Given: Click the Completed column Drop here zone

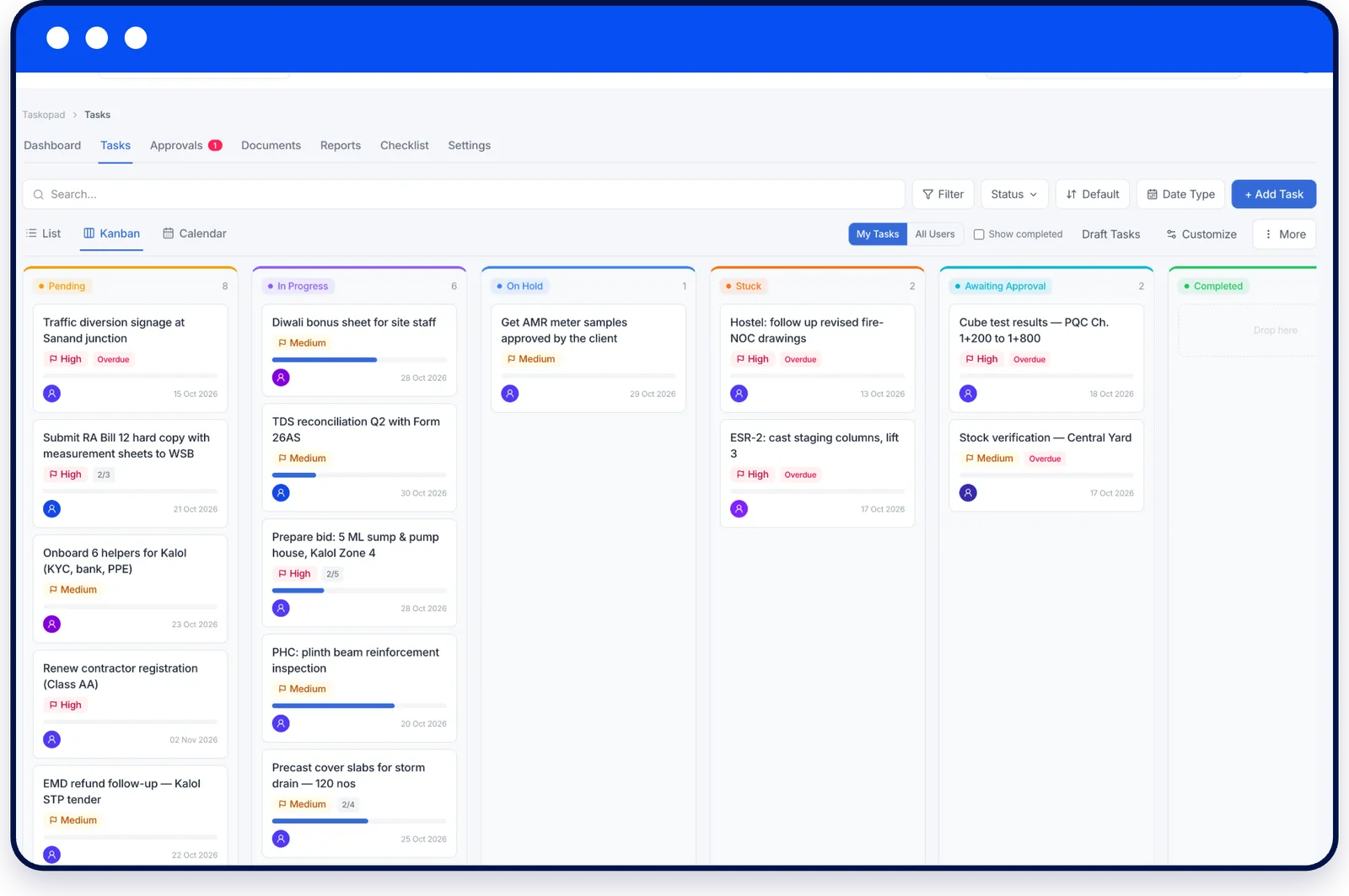Looking at the screenshot, I should (x=1248, y=330).
